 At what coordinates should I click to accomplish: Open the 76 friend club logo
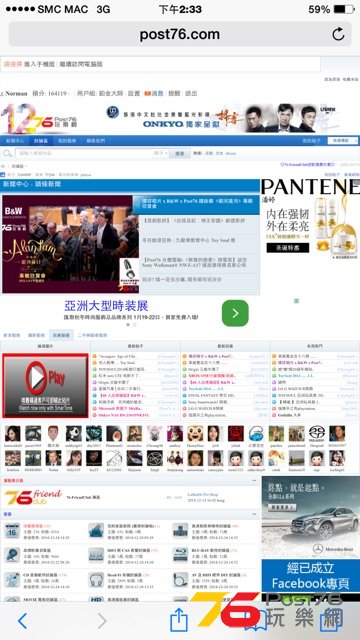(x=33, y=497)
